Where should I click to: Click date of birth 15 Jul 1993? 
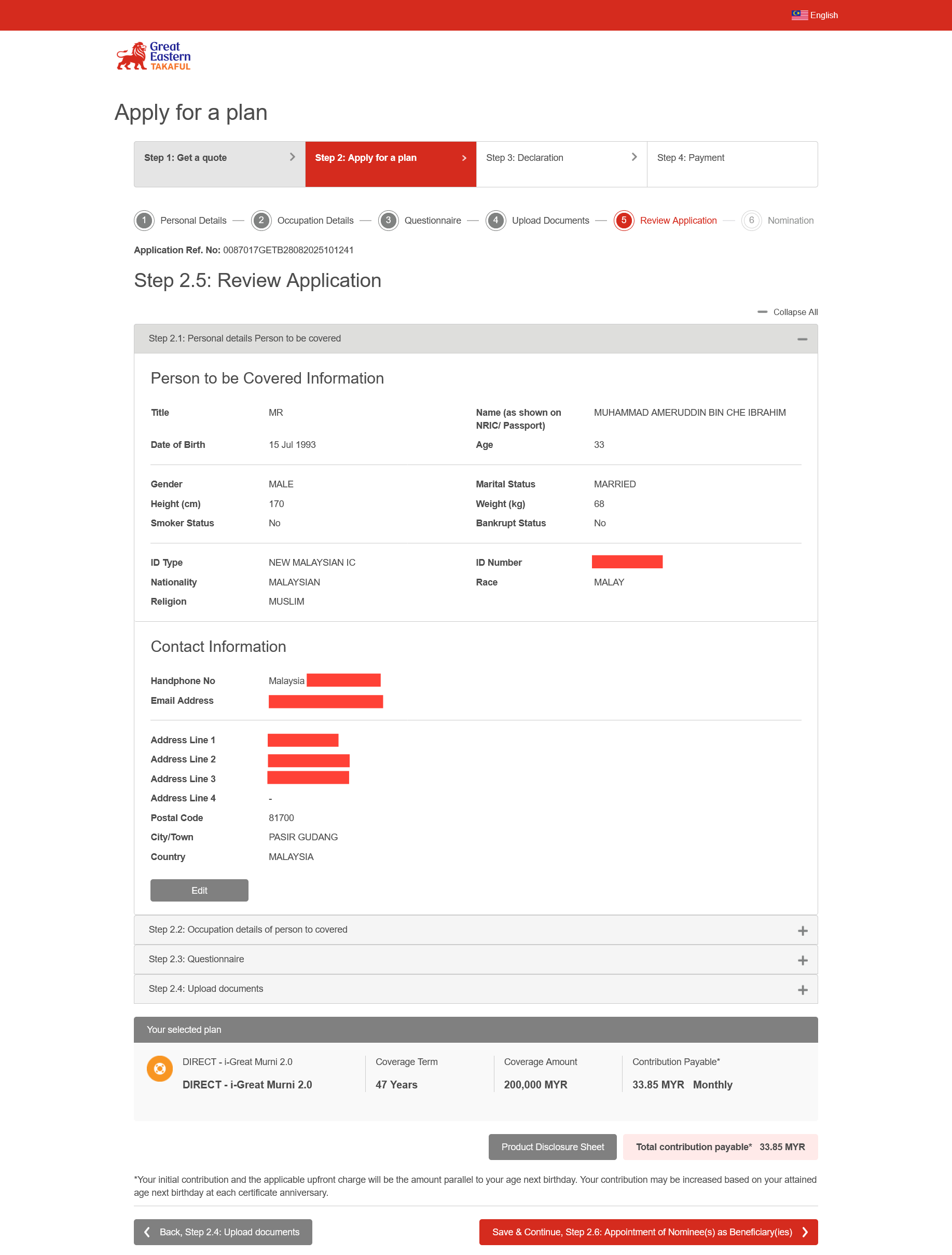292,445
